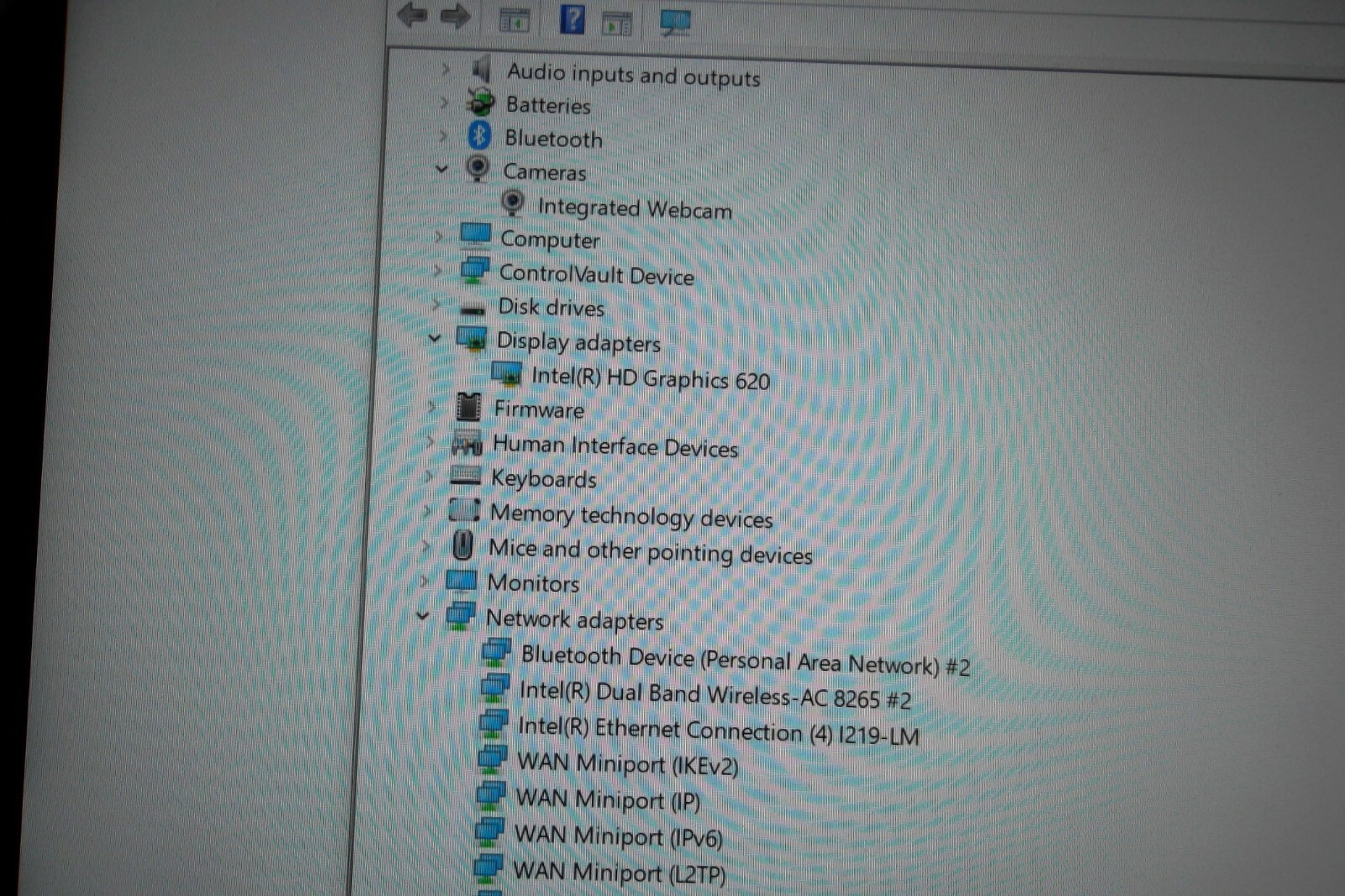Click the Bluetooth category label
This screenshot has width=1345, height=896.
554,139
